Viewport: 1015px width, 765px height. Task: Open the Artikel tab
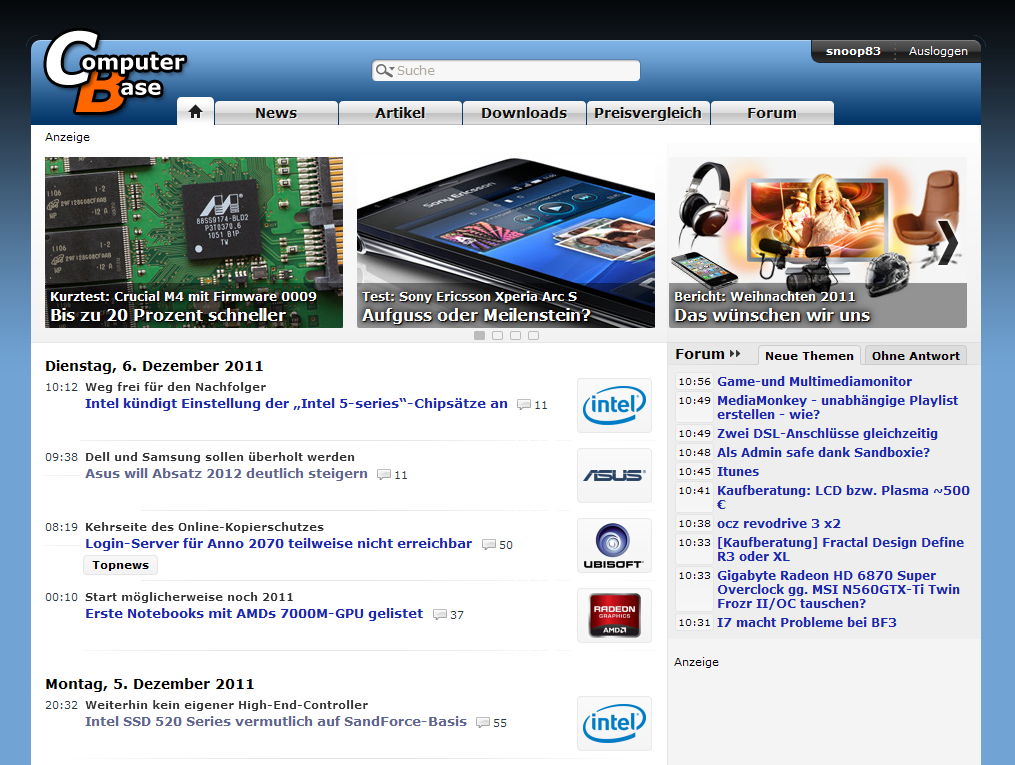pyautogui.click(x=400, y=113)
